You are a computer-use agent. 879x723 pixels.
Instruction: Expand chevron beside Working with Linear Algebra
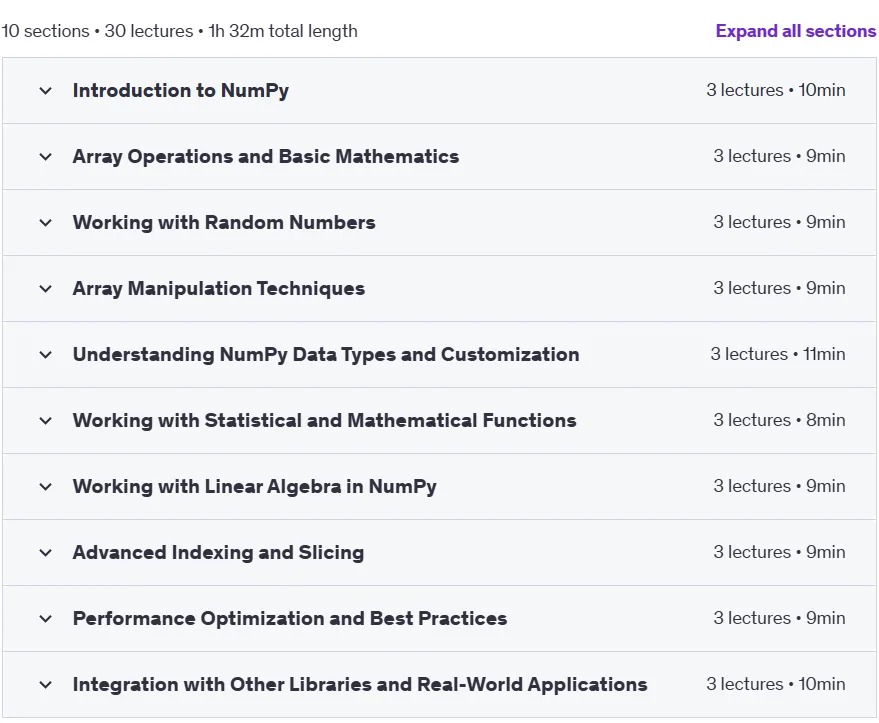tap(45, 487)
